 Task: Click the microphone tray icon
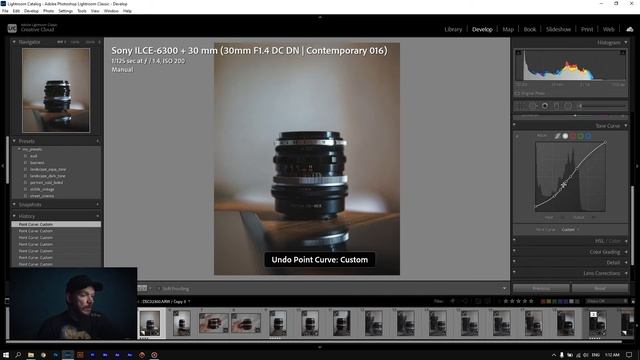pos(562,355)
